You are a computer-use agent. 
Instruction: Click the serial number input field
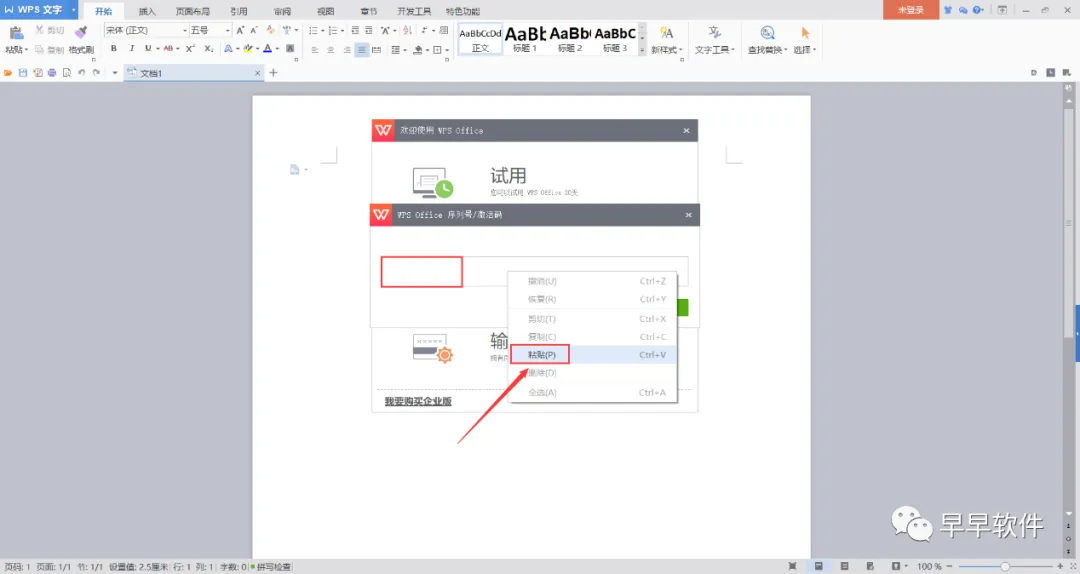pyautogui.click(x=534, y=271)
